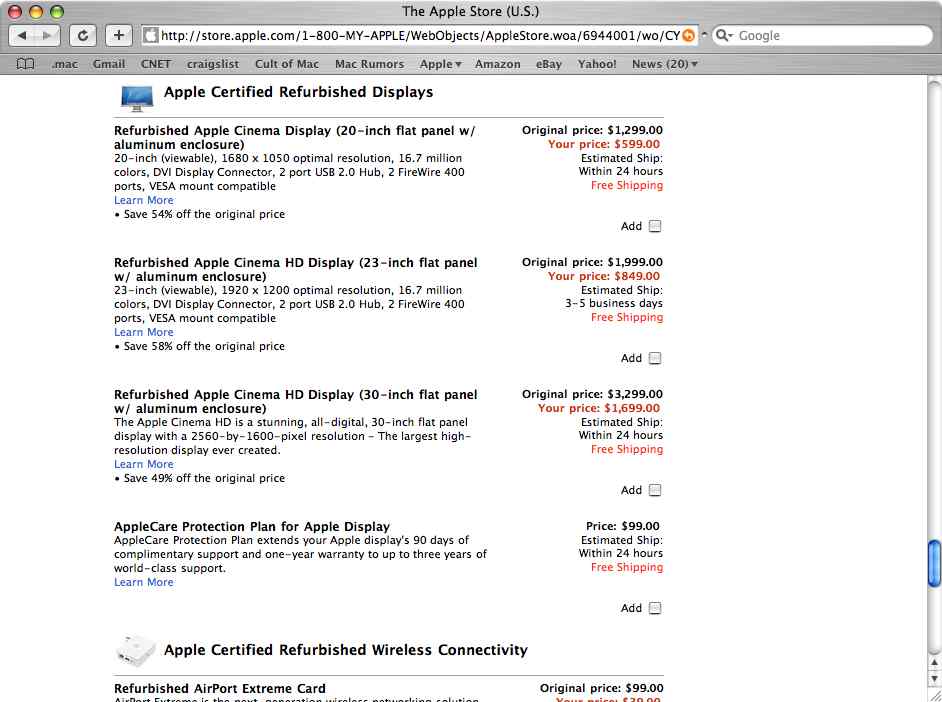Reload the page with the refresh button
942x702 pixels.
coord(83,35)
